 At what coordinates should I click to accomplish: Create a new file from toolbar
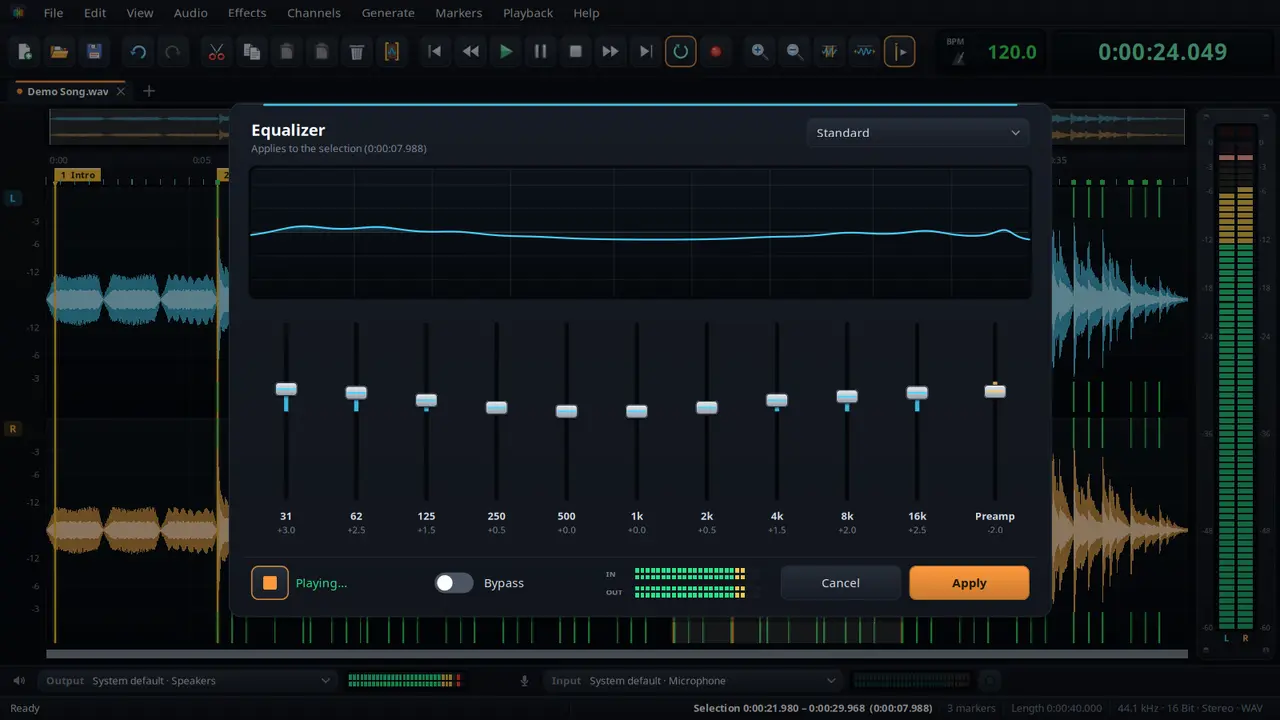[x=25, y=52]
